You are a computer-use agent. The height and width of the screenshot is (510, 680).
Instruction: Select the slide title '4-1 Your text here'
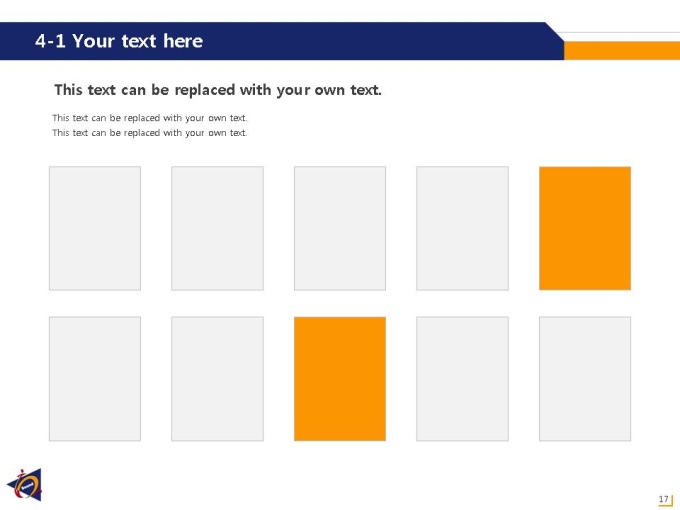[119, 41]
